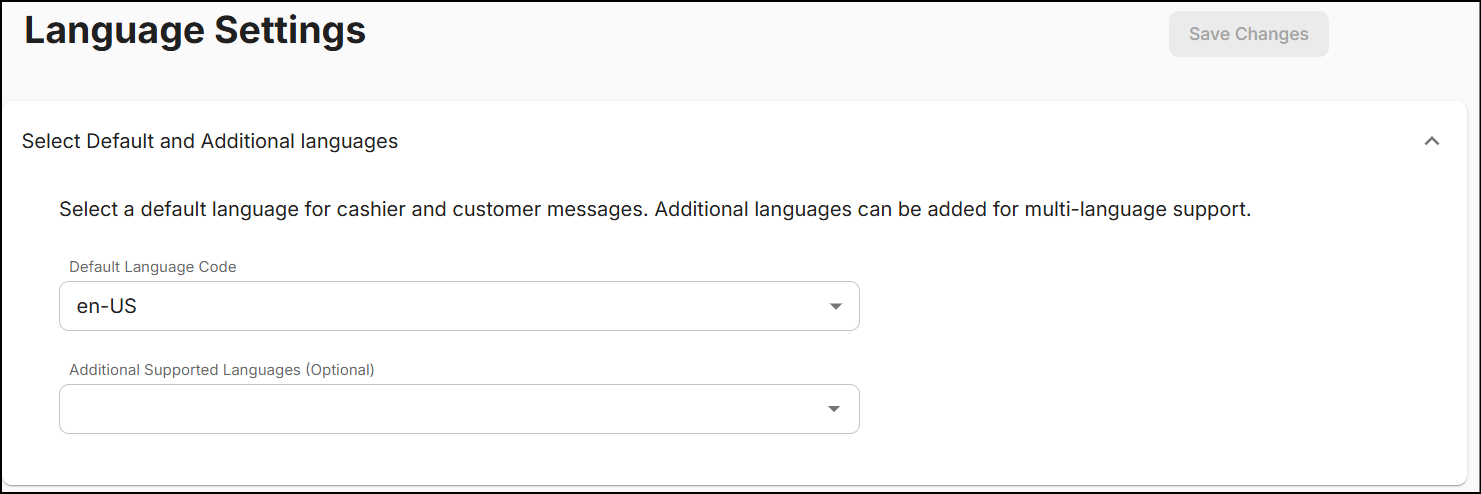This screenshot has height=494, width=1481.
Task: Collapse the language section using the up chevron
Action: tap(1432, 141)
